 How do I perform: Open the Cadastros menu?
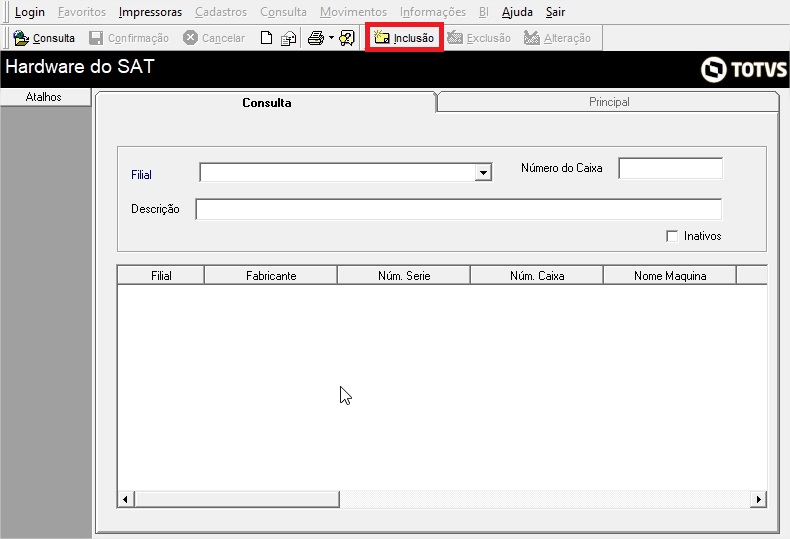tap(221, 12)
